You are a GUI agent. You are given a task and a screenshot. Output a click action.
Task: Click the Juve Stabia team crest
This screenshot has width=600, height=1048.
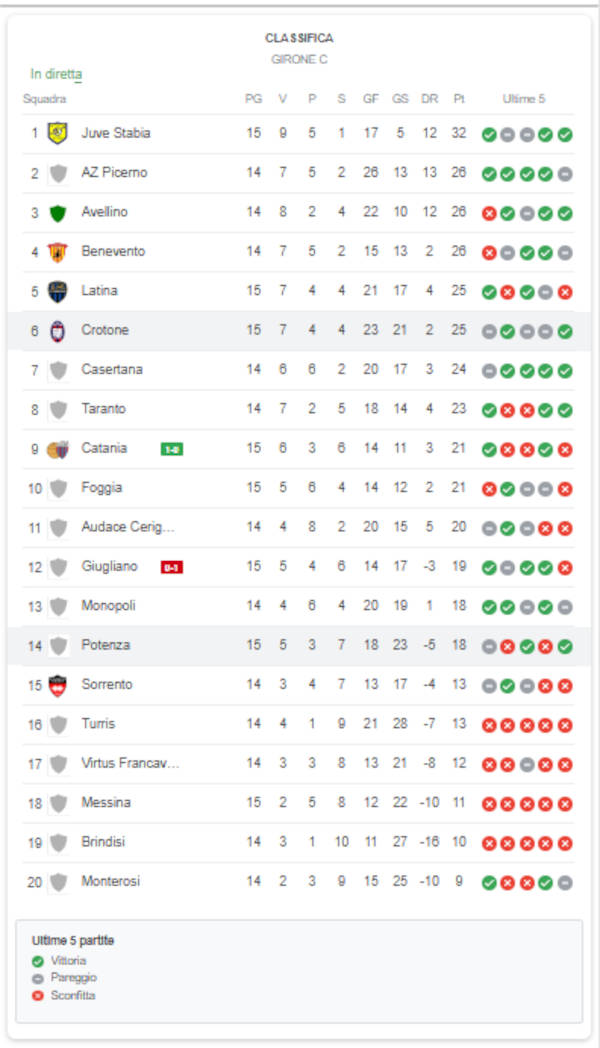click(x=58, y=133)
